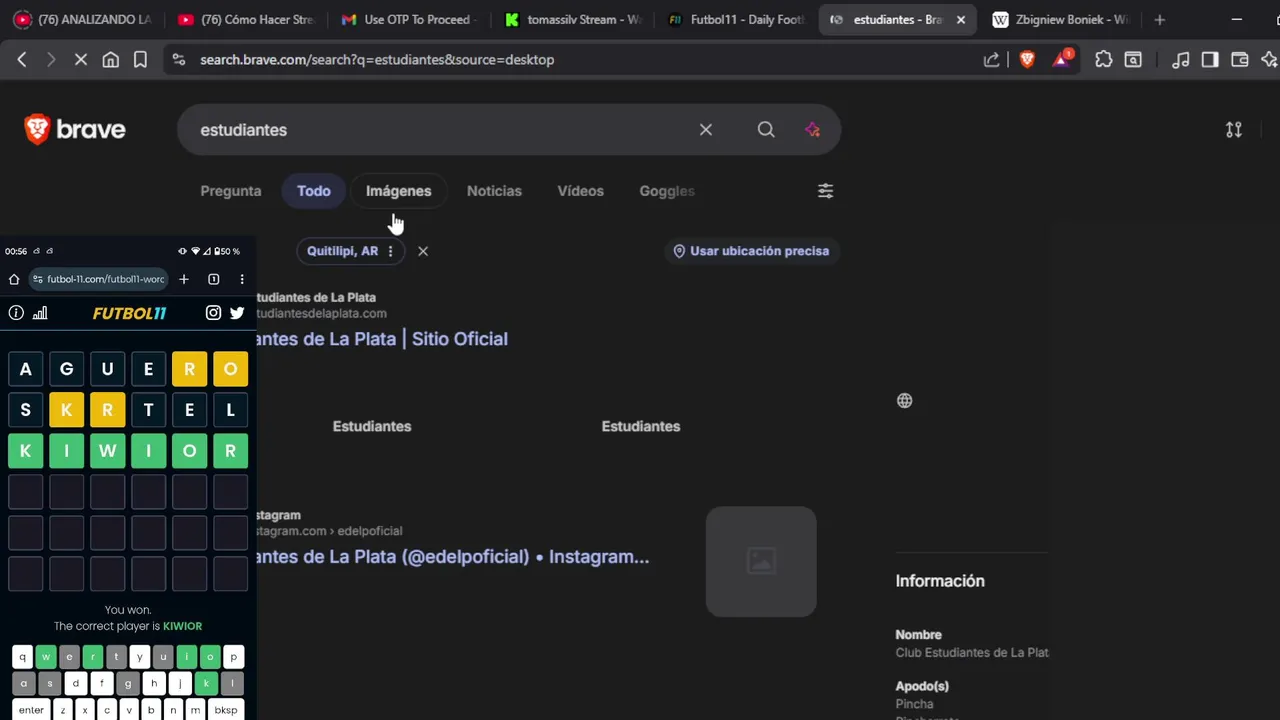Screen dimensions: 1280x720
Task: Switch to Zbigniew Boniek Wikipedia tab
Action: click(1062, 19)
